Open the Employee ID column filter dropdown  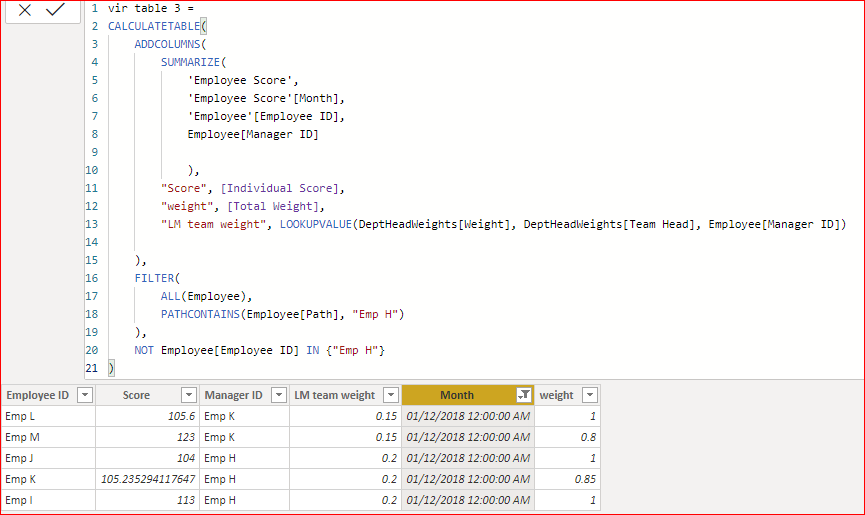85,395
